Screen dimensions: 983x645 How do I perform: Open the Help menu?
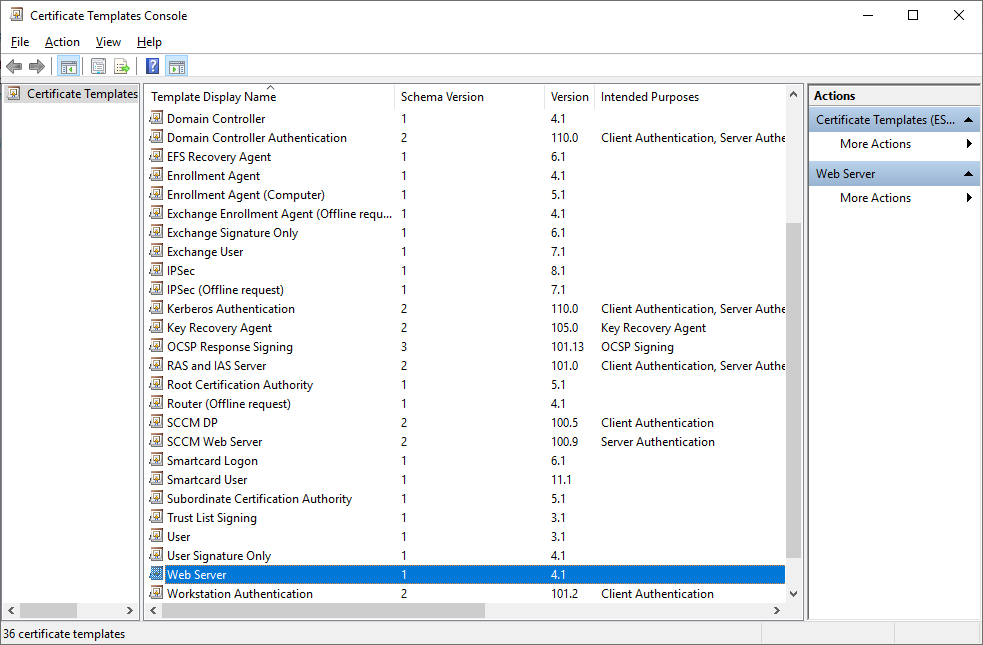[x=149, y=42]
